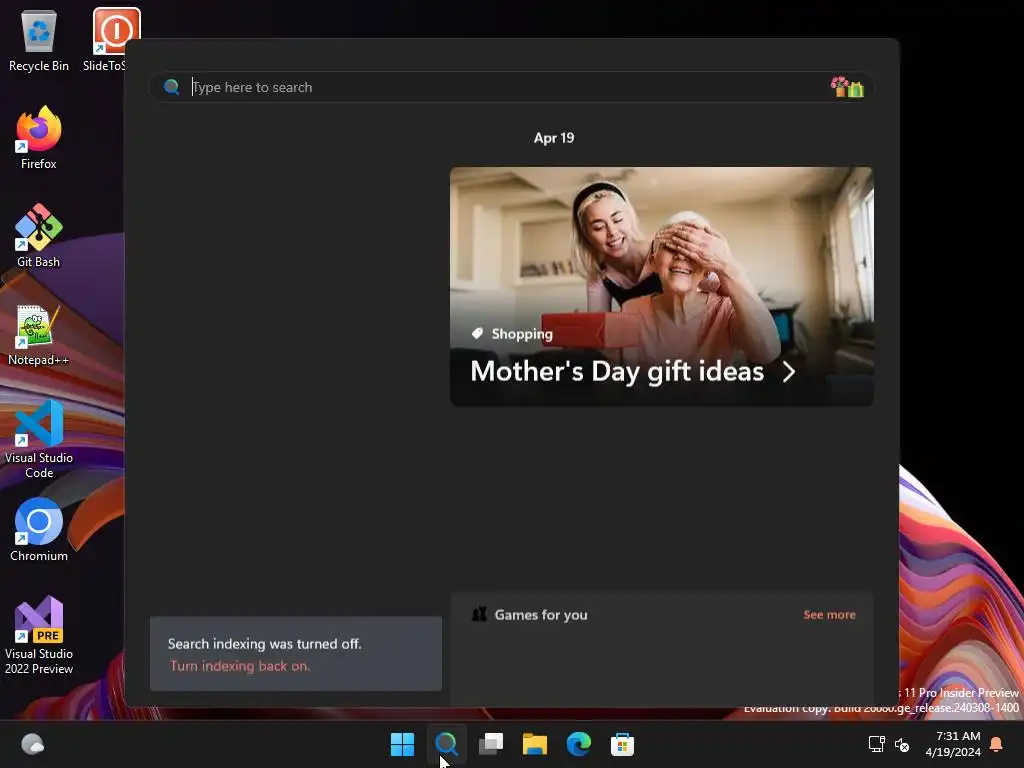Open the Visual Studio Code desktop shortcut

coord(39,439)
